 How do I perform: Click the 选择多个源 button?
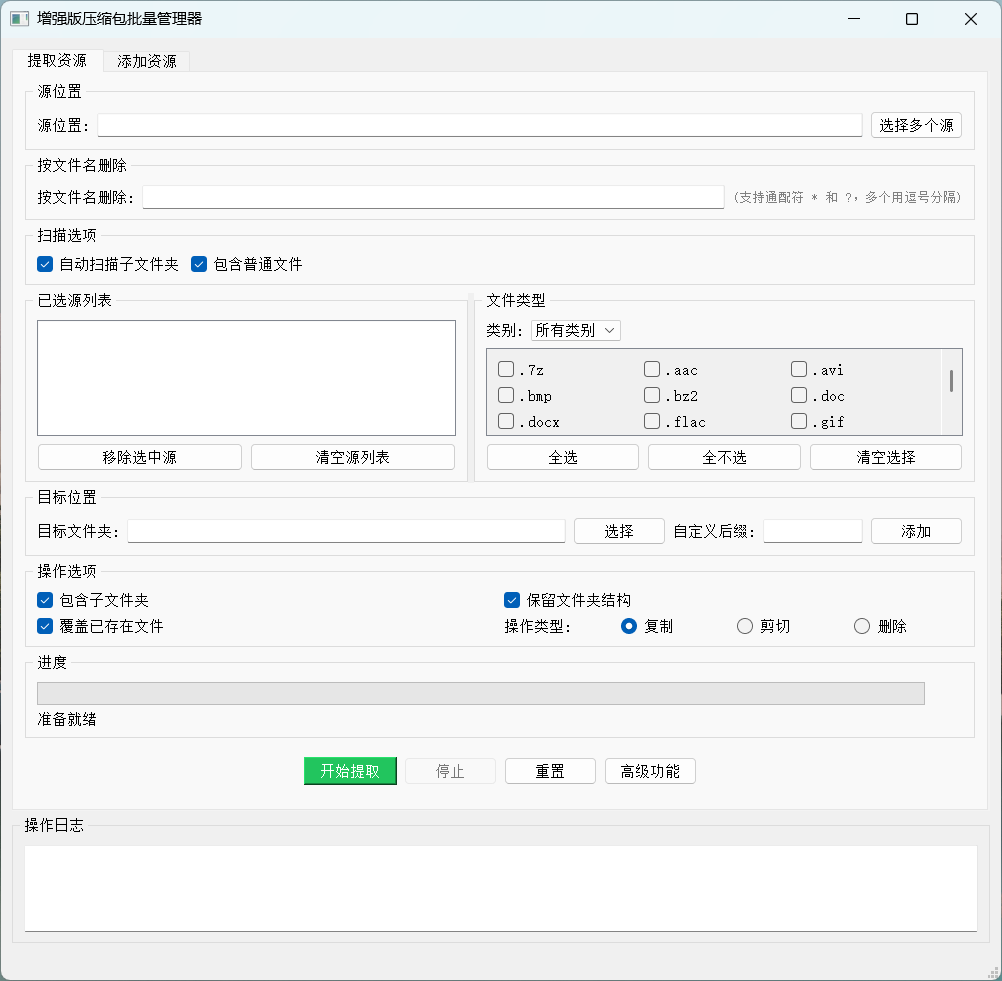tap(916, 125)
